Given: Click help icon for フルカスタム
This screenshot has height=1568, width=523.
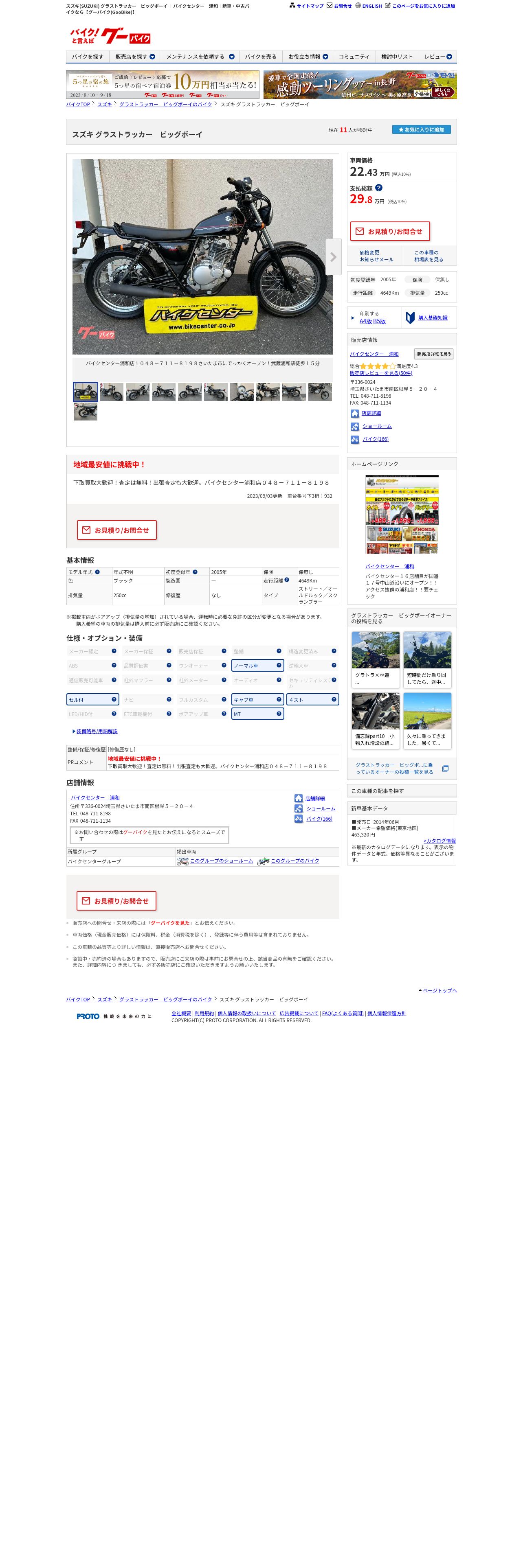Looking at the screenshot, I should (x=224, y=699).
